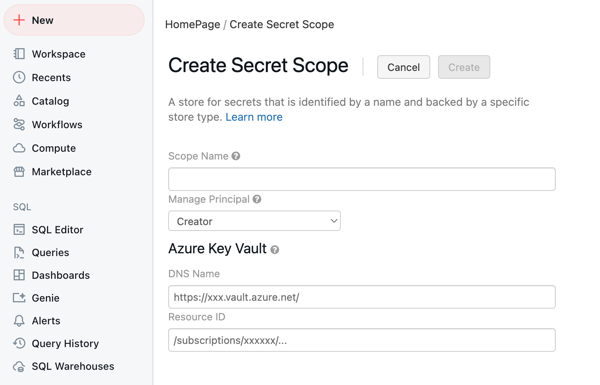Image resolution: width=600 pixels, height=385 pixels.
Task: Click the Cancel button
Action: [x=403, y=67]
